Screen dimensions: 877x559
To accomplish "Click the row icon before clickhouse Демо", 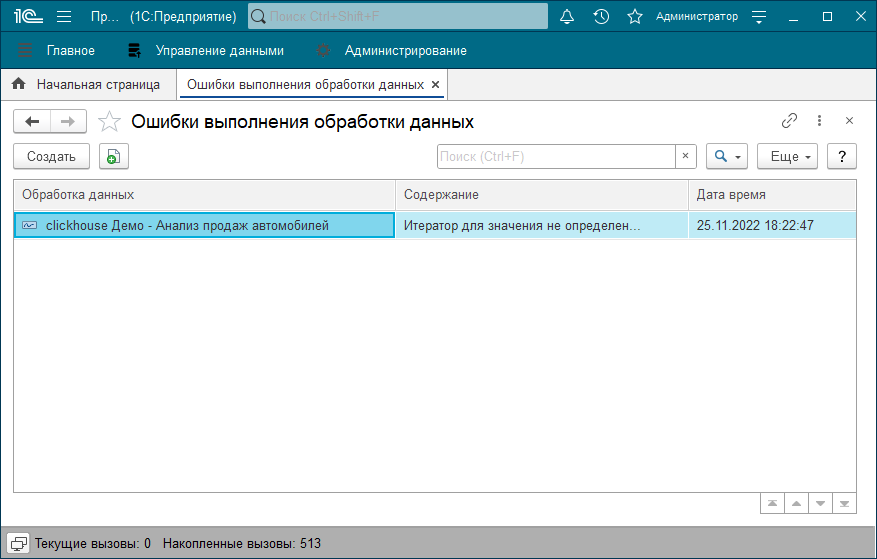I will [x=30, y=225].
